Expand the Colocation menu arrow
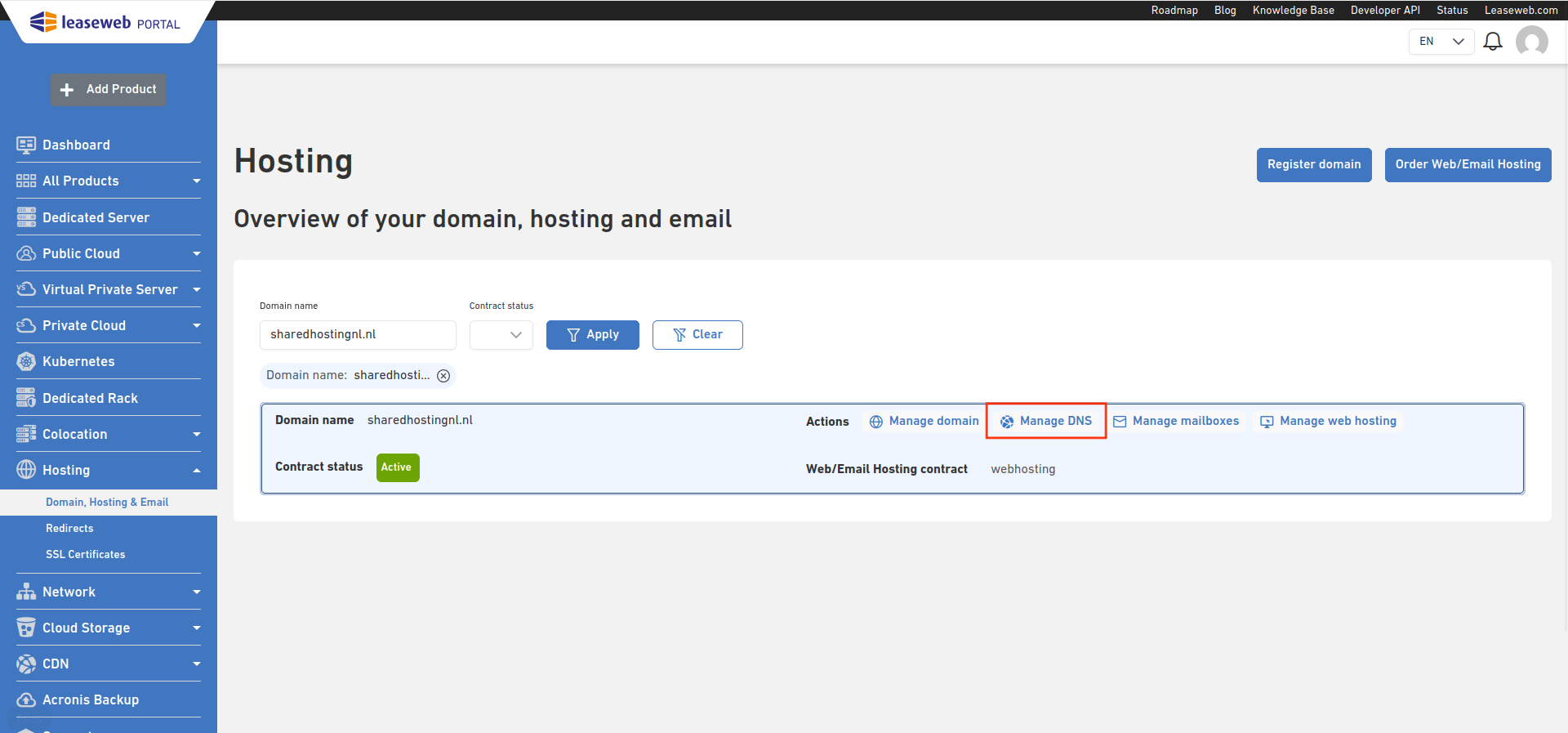1568x733 pixels. pos(197,434)
